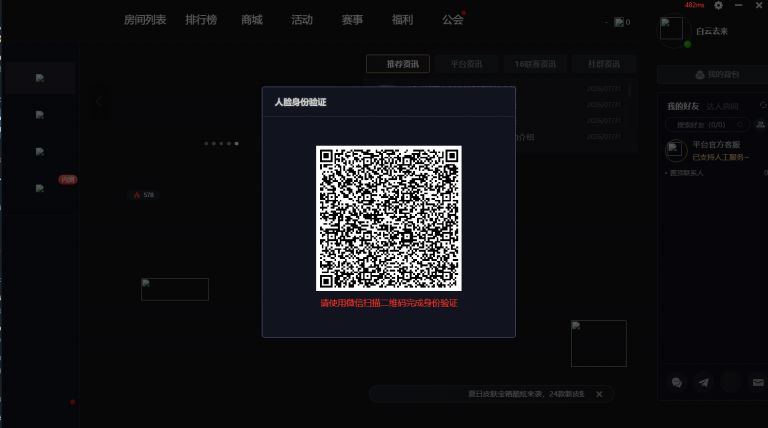
Task: Open the mail envelope icon at bottom right
Action: click(758, 382)
